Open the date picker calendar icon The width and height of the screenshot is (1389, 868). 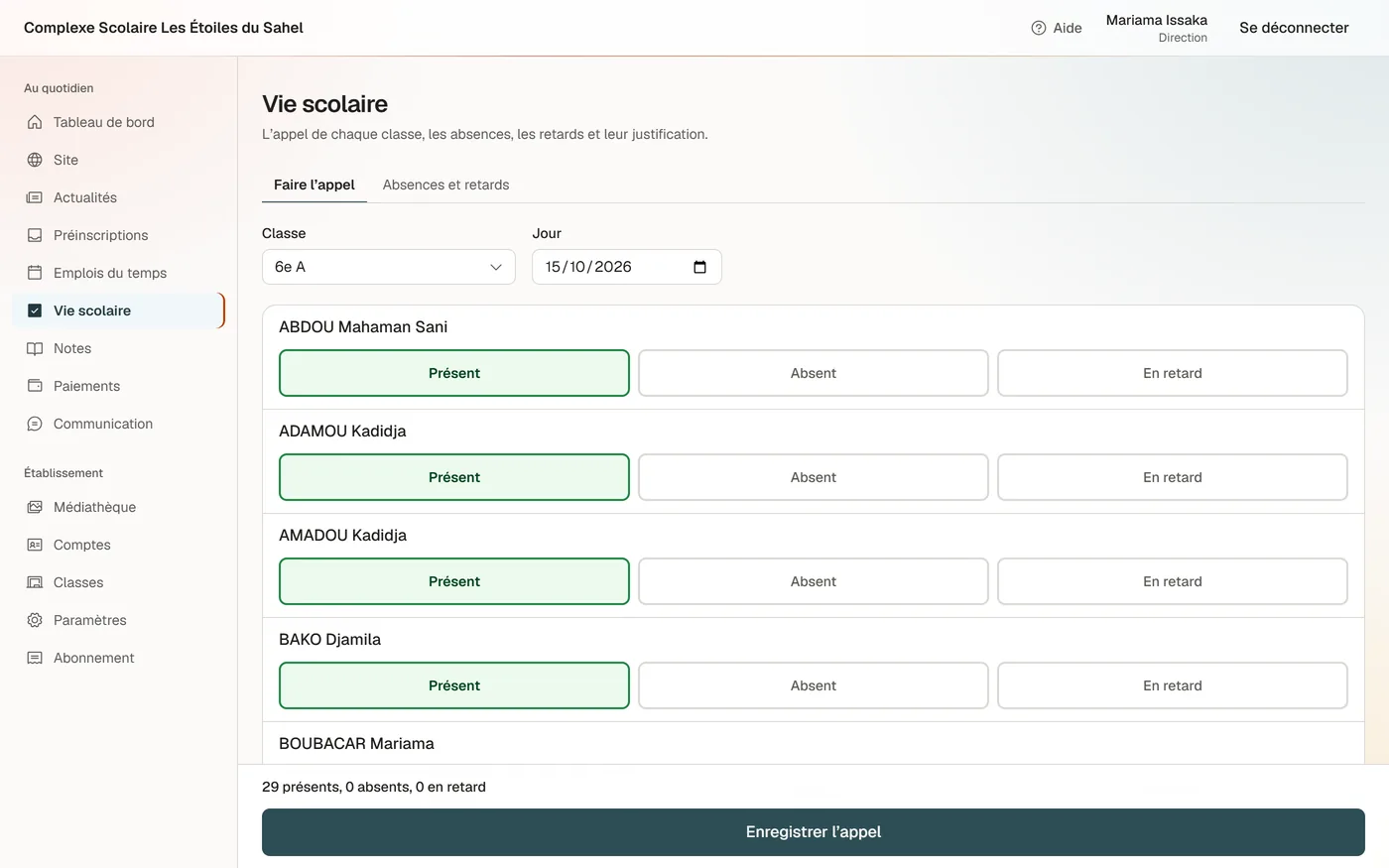(699, 267)
